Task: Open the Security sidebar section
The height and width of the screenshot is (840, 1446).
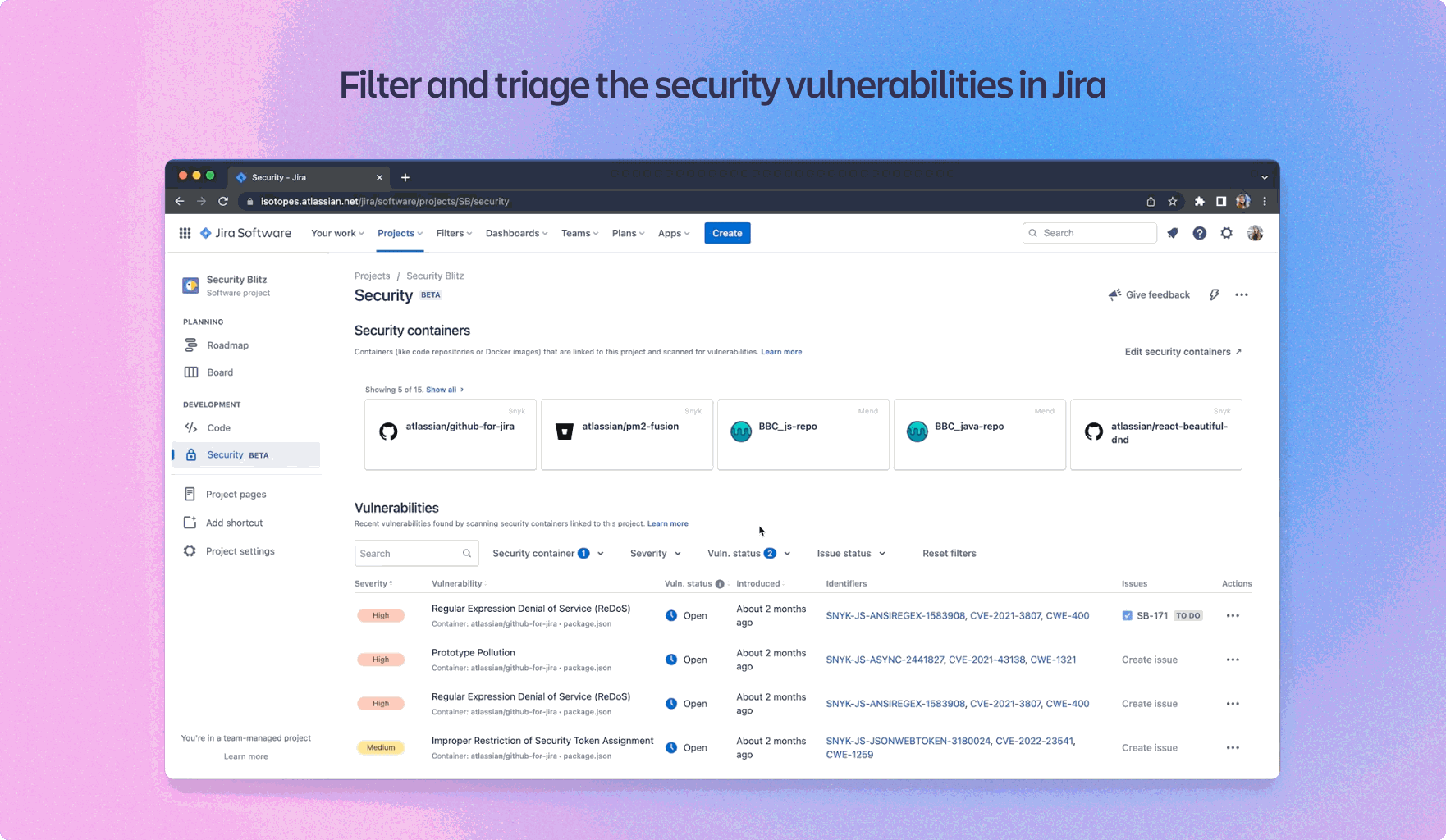Action: coord(225,454)
